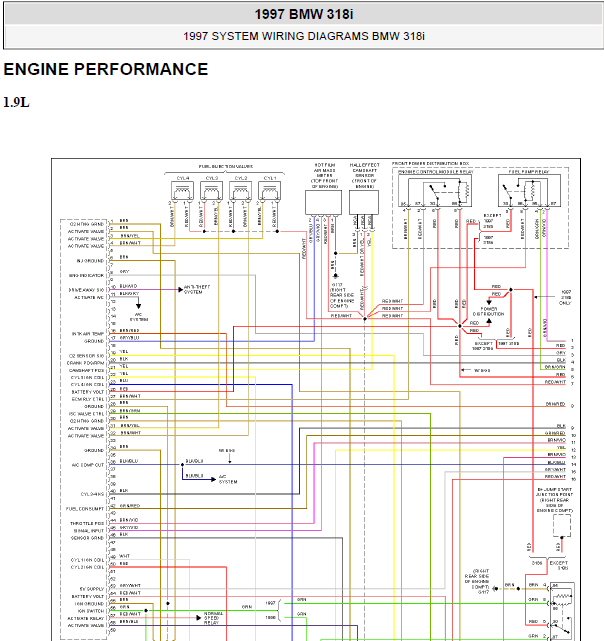The height and width of the screenshot is (641, 604).
Task: Click the "ECM RLY CTRL" pin label
Action: [88, 399]
